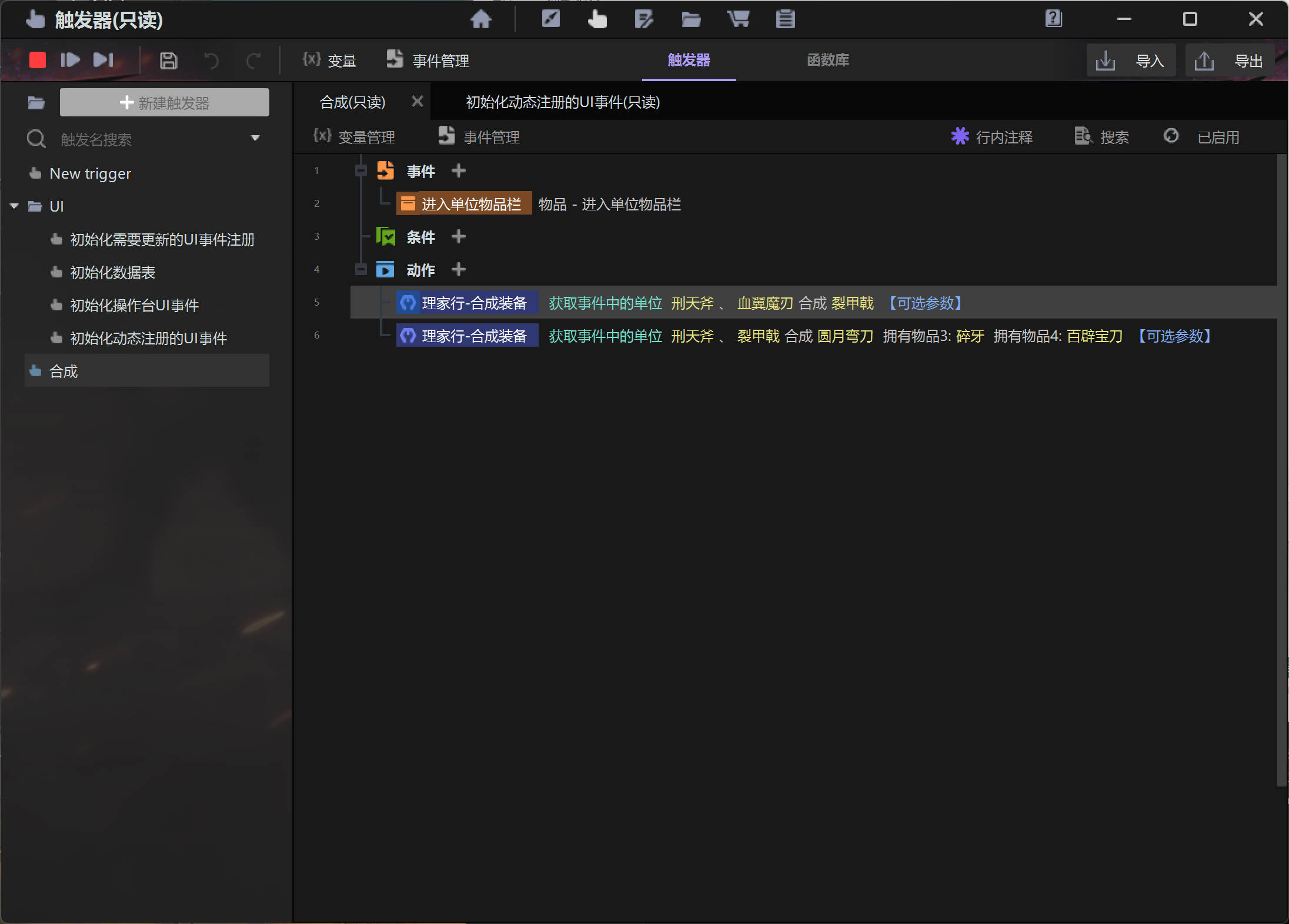Add a new condition with plus

[458, 236]
